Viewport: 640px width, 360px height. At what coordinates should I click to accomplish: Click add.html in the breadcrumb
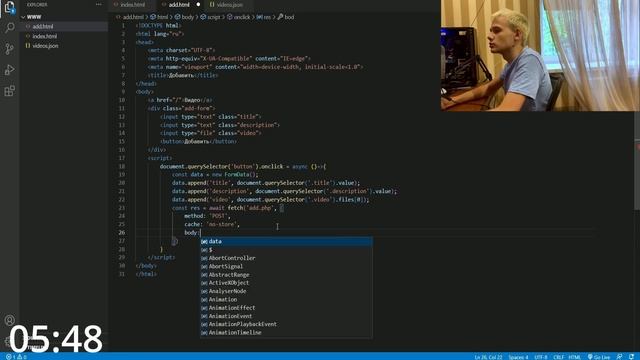click(x=133, y=17)
